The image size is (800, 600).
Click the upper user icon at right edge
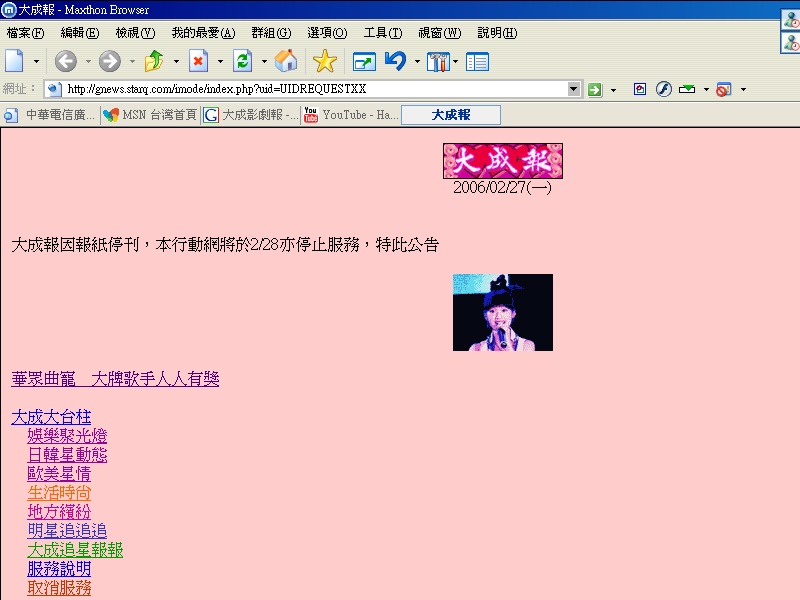[790, 21]
